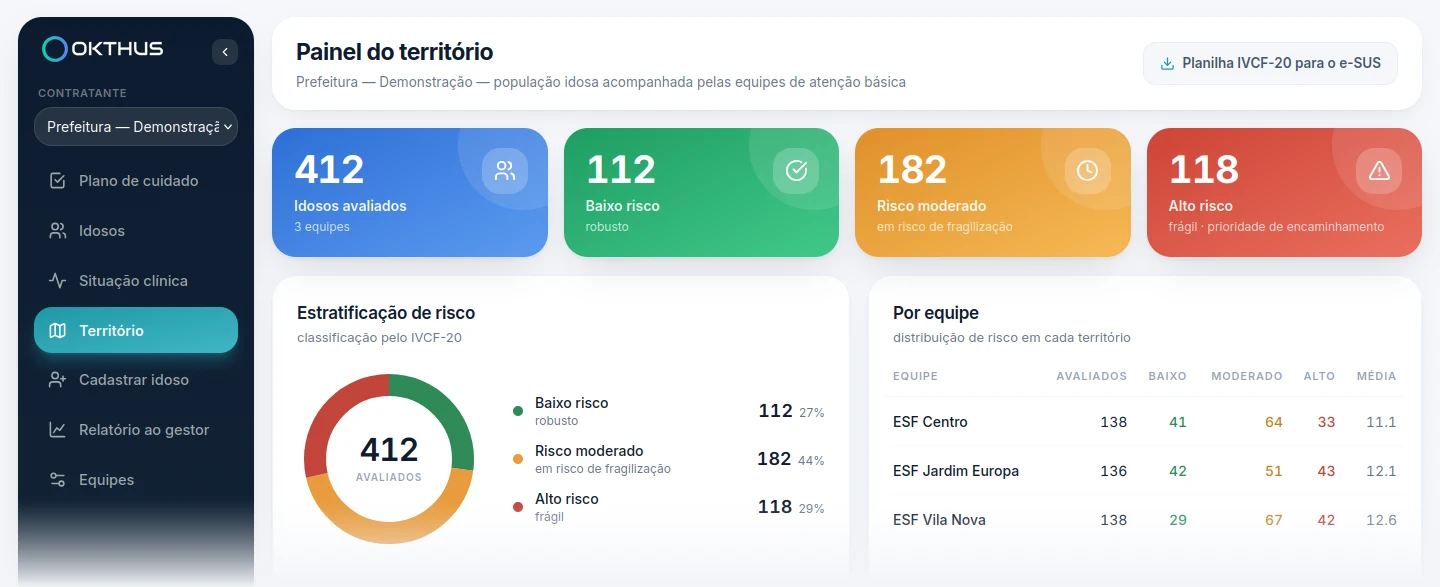Open Plano de cuidado menu item

point(136,181)
